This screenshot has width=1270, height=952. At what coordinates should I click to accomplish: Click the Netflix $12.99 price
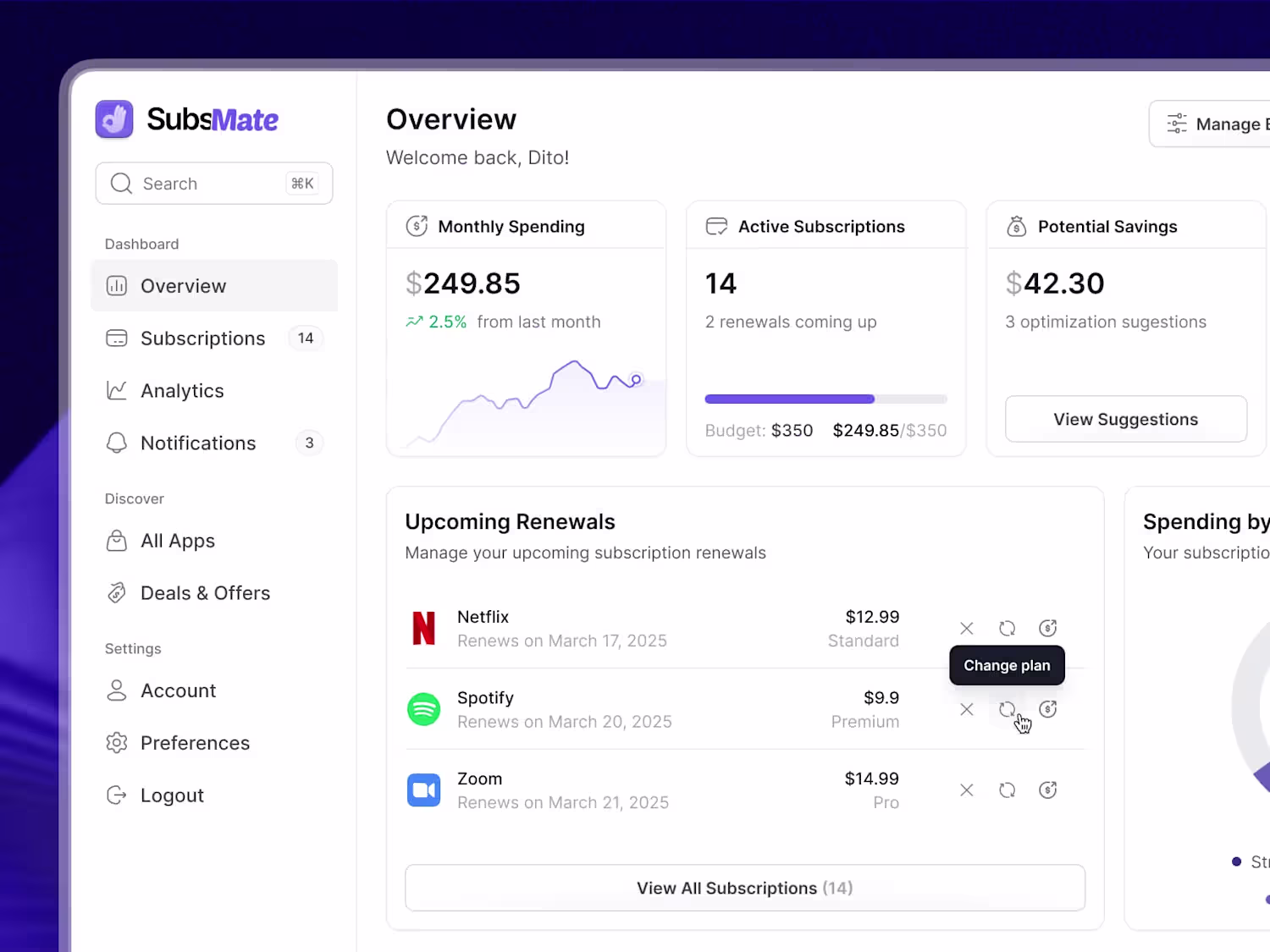(872, 617)
